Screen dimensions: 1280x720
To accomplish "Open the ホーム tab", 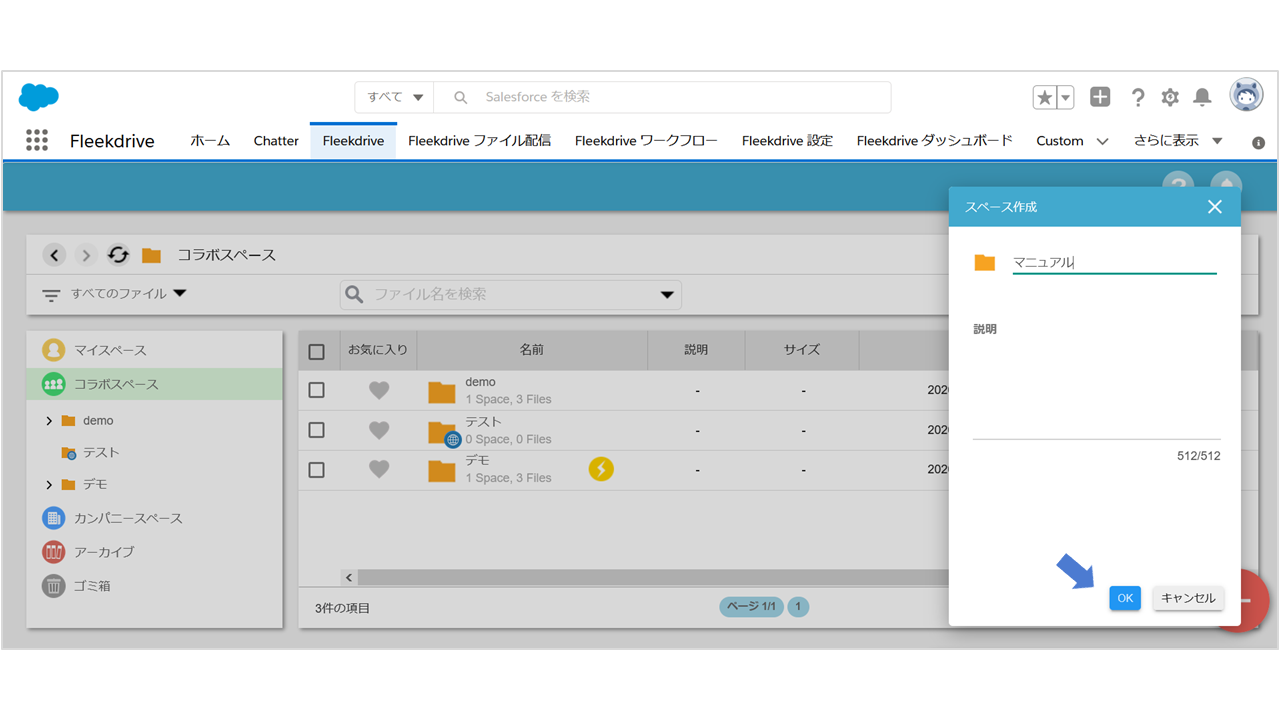I will [x=210, y=141].
